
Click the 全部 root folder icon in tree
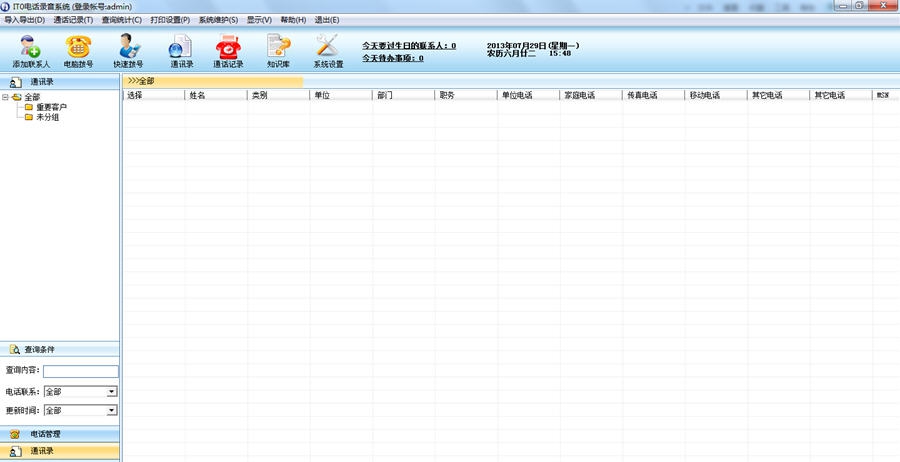(17, 98)
